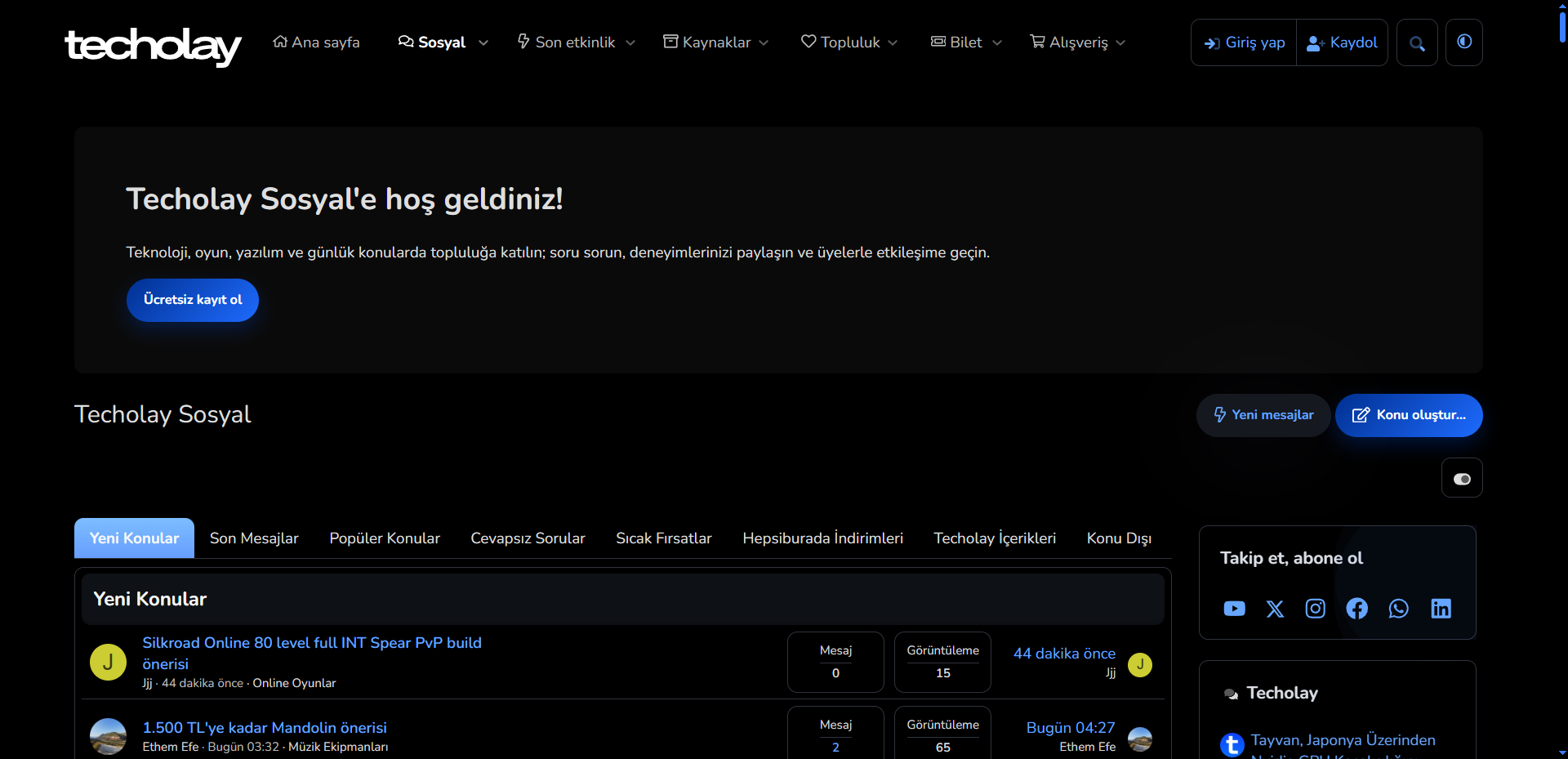
Task: Open the X social icon
Action: [1275, 609]
